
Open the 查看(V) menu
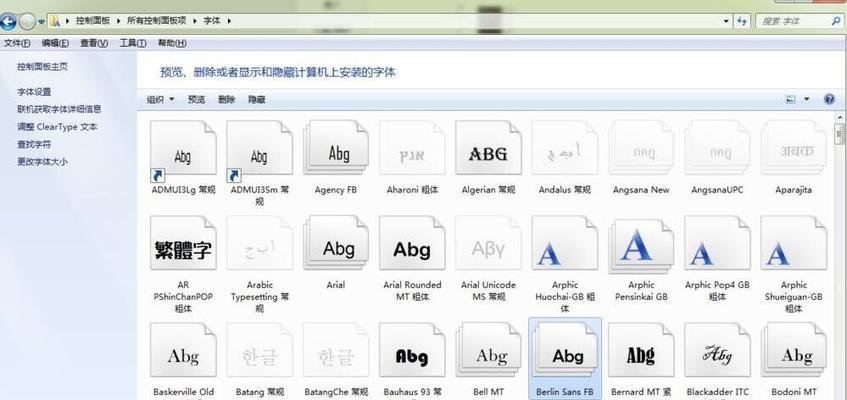[x=94, y=43]
